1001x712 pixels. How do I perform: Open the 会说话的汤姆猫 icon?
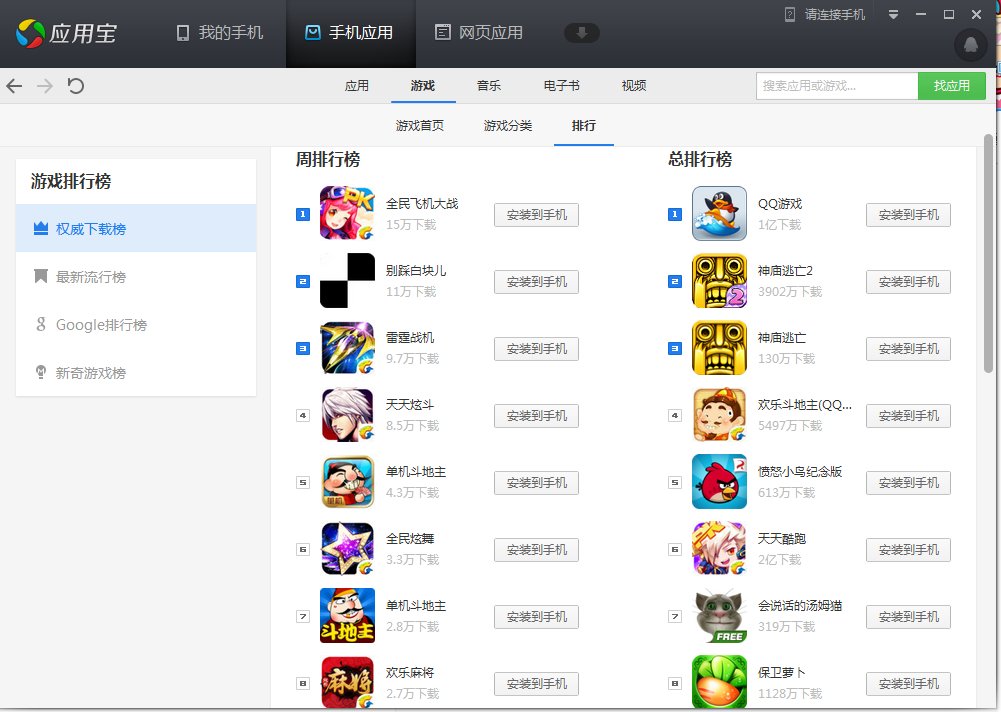coord(719,616)
